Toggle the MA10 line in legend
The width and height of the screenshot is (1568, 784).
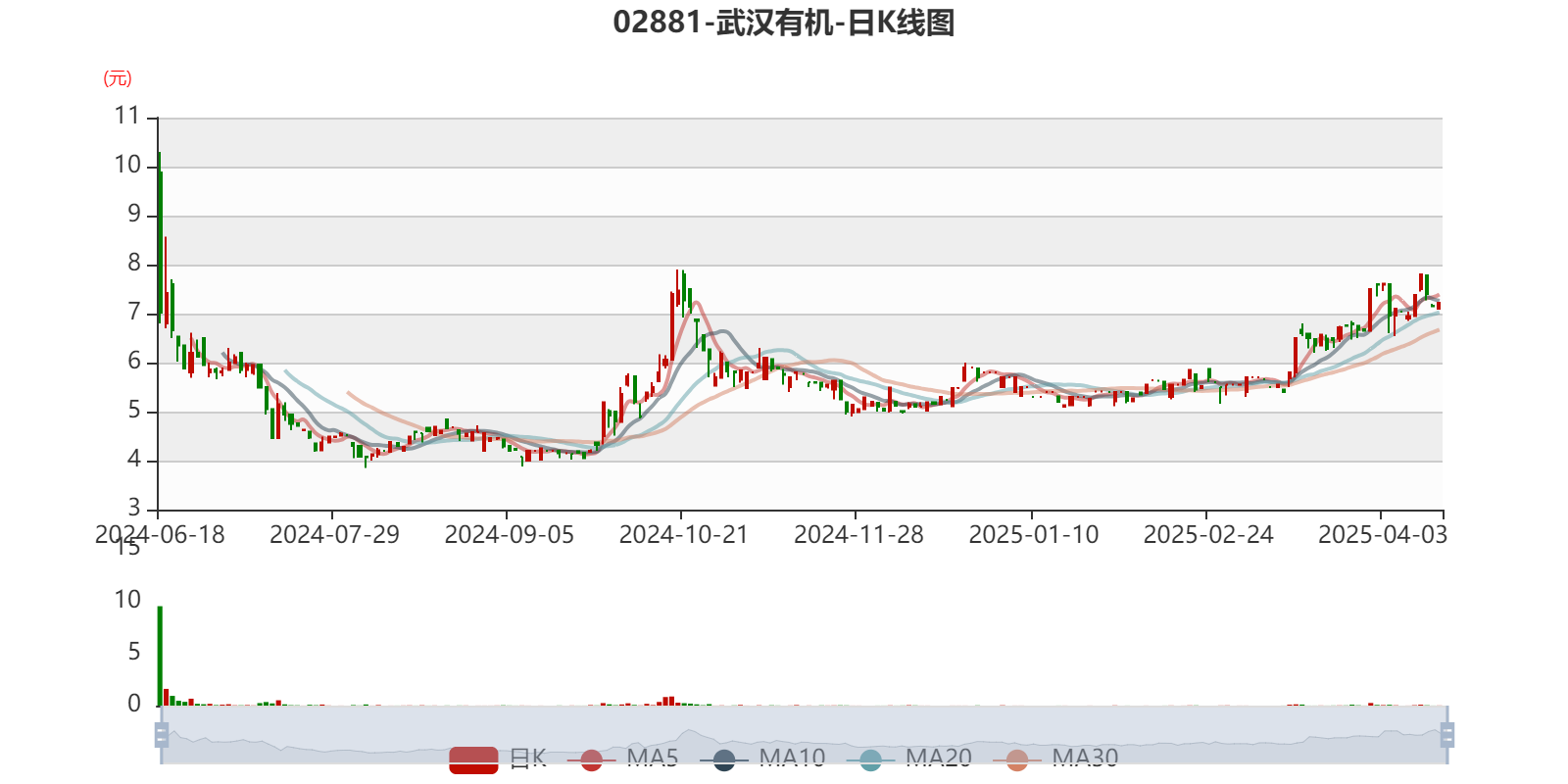coord(762,759)
